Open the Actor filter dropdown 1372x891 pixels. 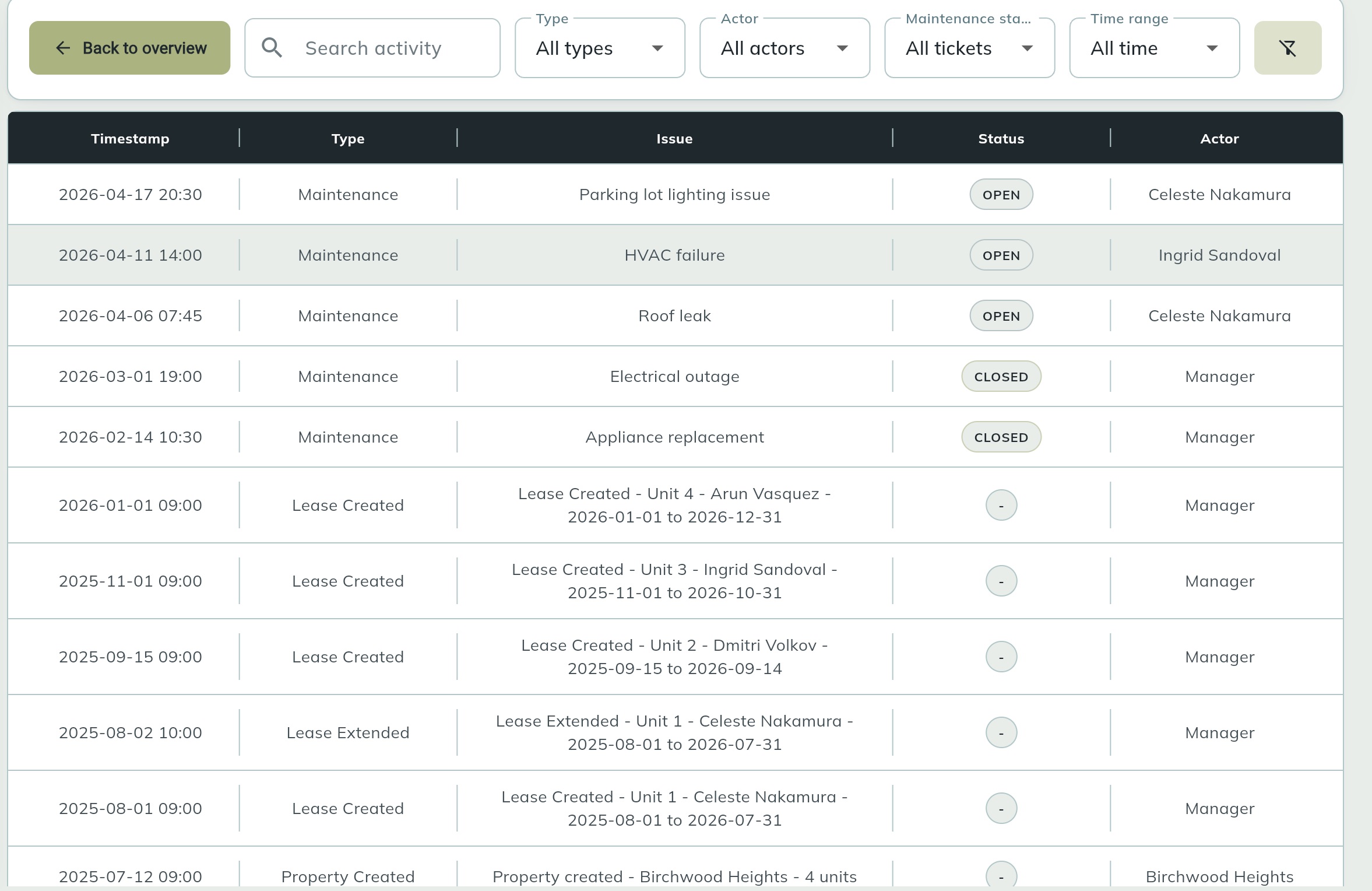click(784, 48)
